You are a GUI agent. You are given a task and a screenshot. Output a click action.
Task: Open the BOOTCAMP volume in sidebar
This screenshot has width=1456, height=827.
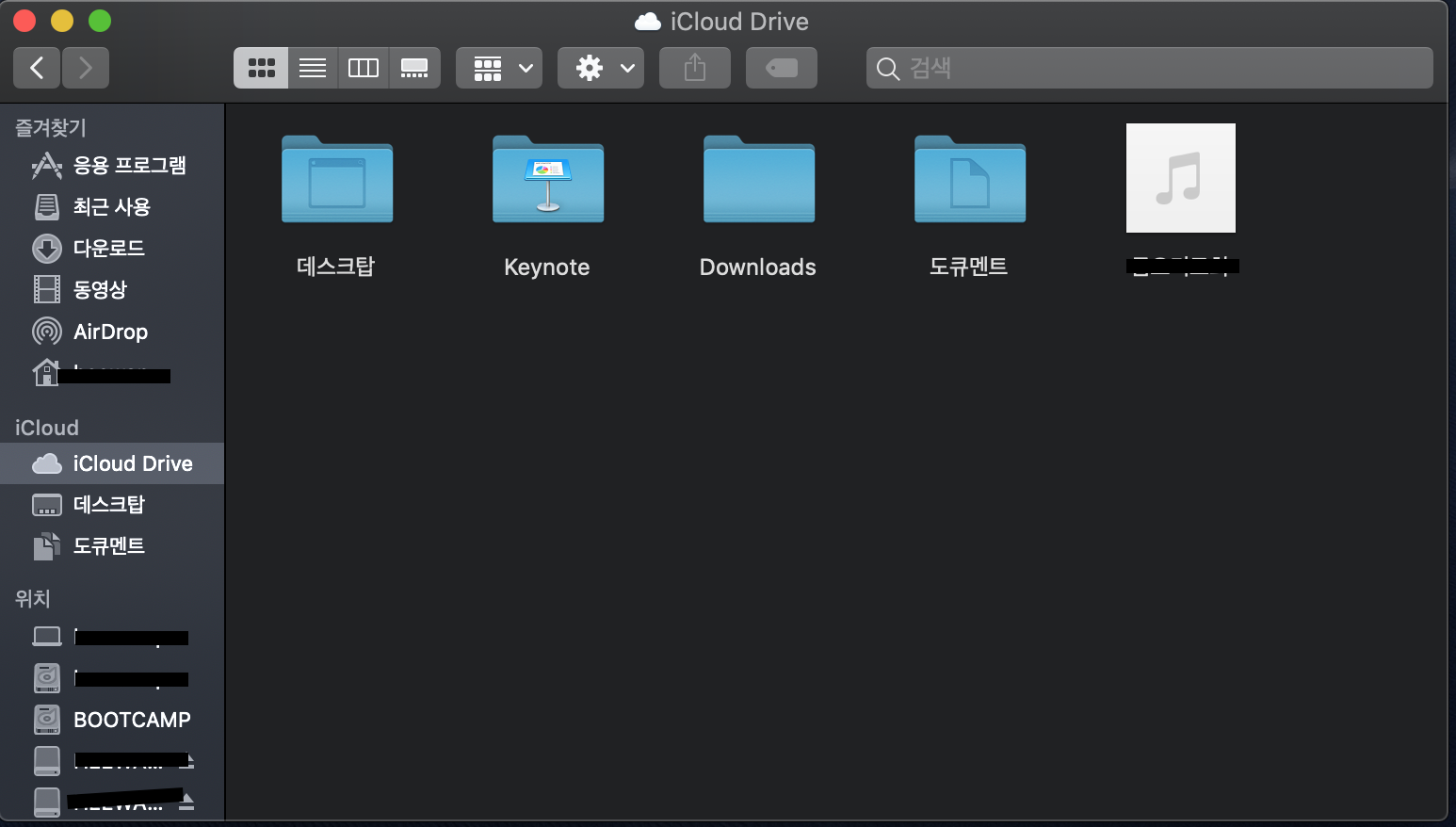[x=132, y=720]
